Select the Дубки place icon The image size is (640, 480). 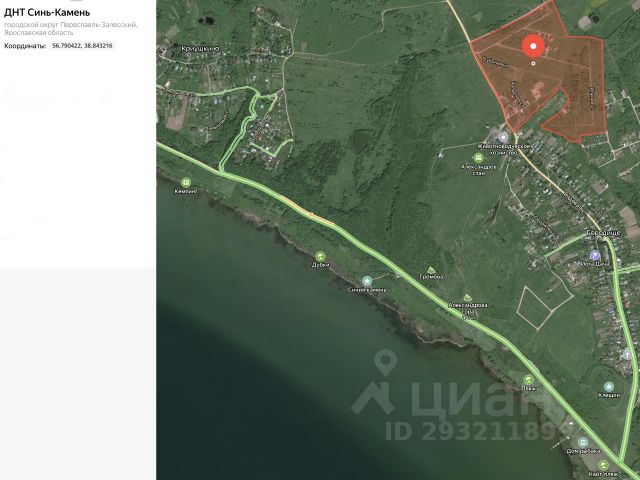(x=320, y=256)
